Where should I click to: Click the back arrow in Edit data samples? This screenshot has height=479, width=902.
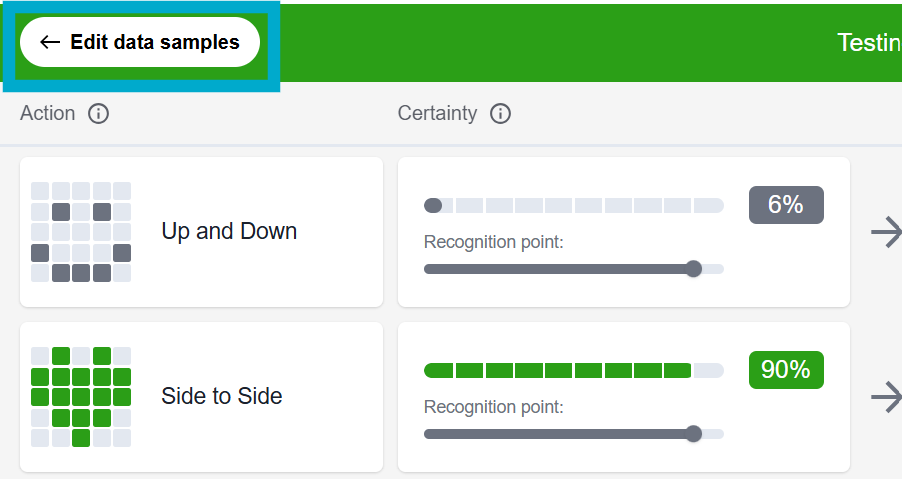coord(49,42)
